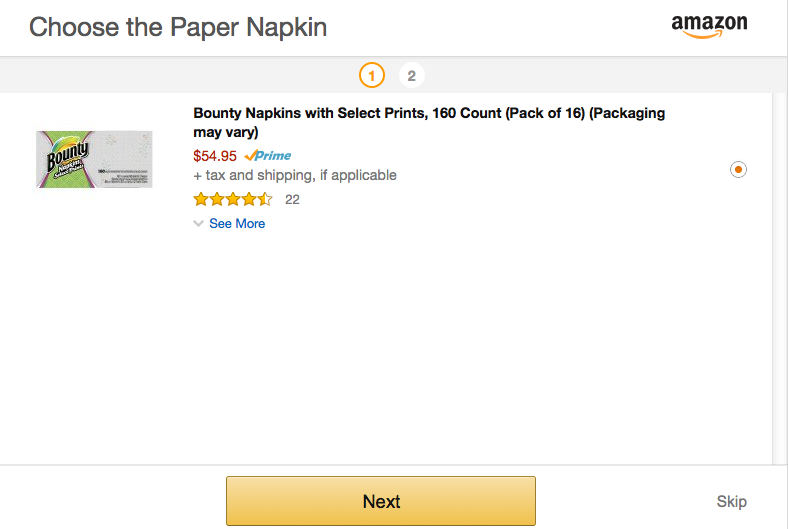Click the orange checkmark beside Prime

point(250,156)
